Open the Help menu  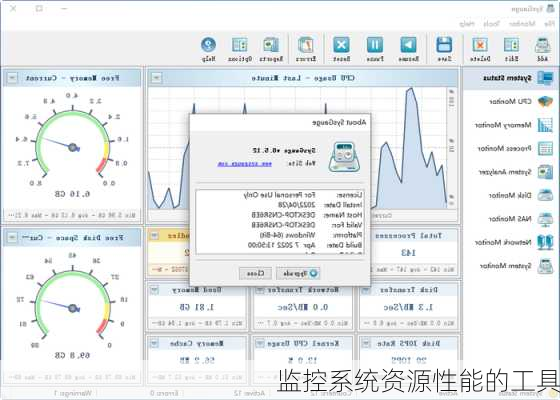click(467, 24)
